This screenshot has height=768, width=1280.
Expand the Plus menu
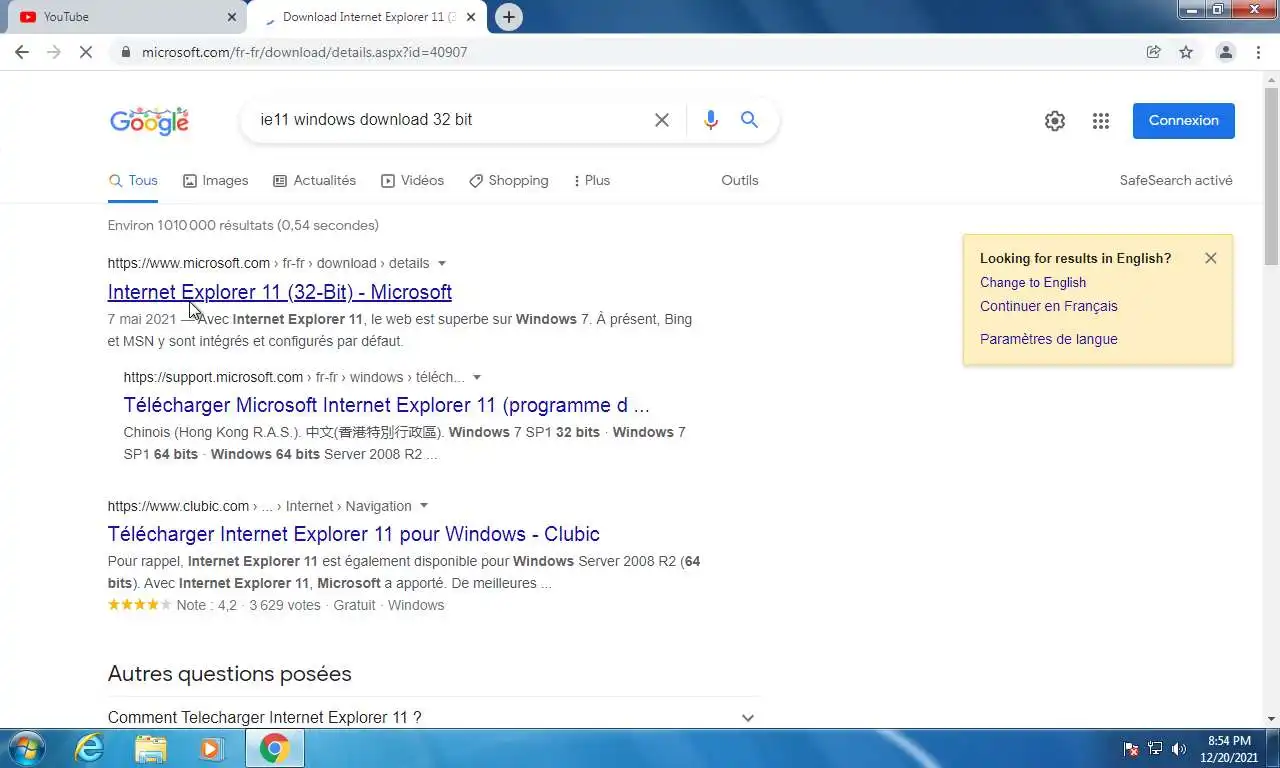(591, 181)
